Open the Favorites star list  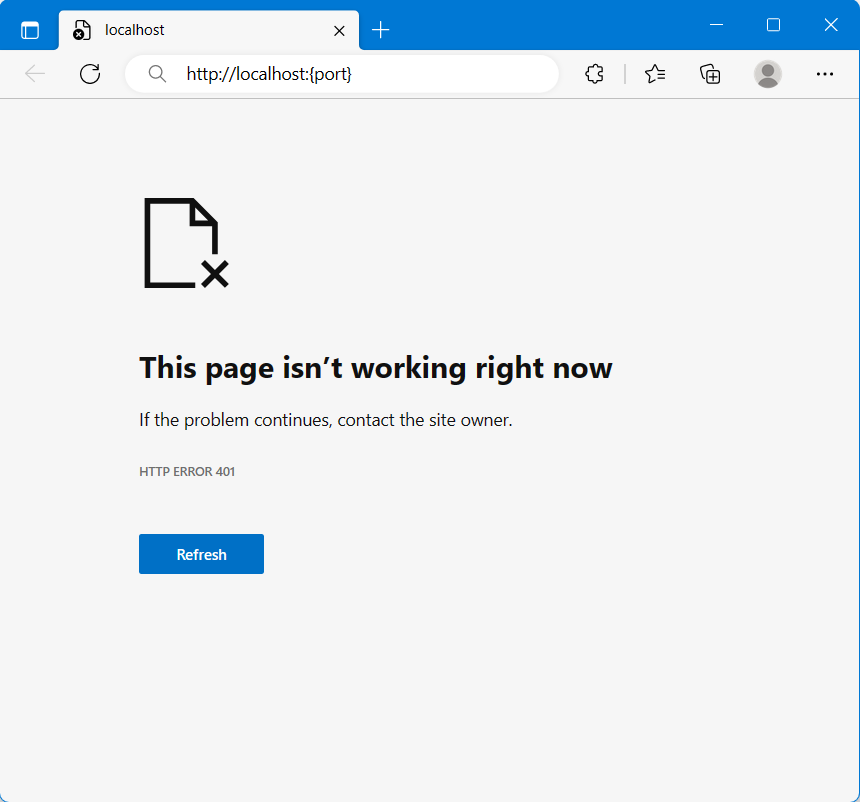(655, 73)
